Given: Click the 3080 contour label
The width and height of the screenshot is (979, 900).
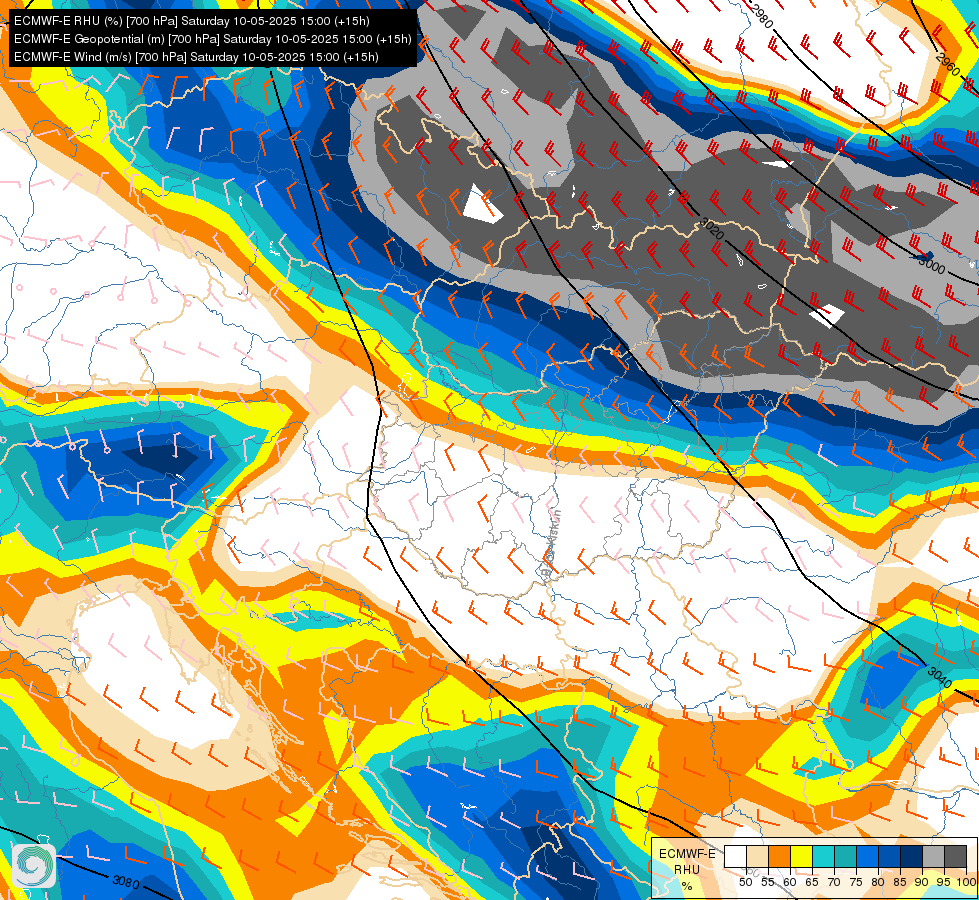Looking at the screenshot, I should pyautogui.click(x=126, y=882).
